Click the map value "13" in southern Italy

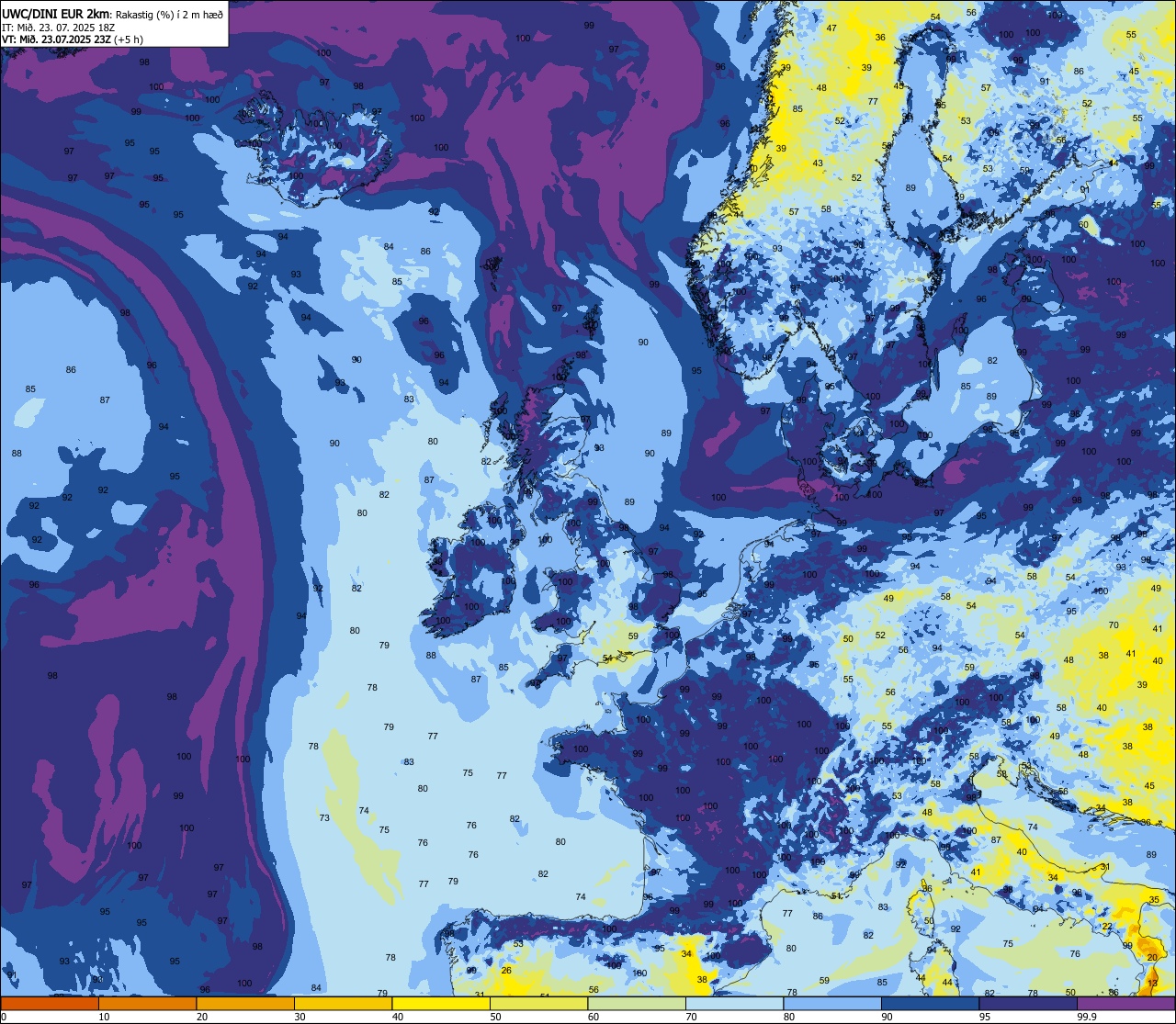(1153, 984)
